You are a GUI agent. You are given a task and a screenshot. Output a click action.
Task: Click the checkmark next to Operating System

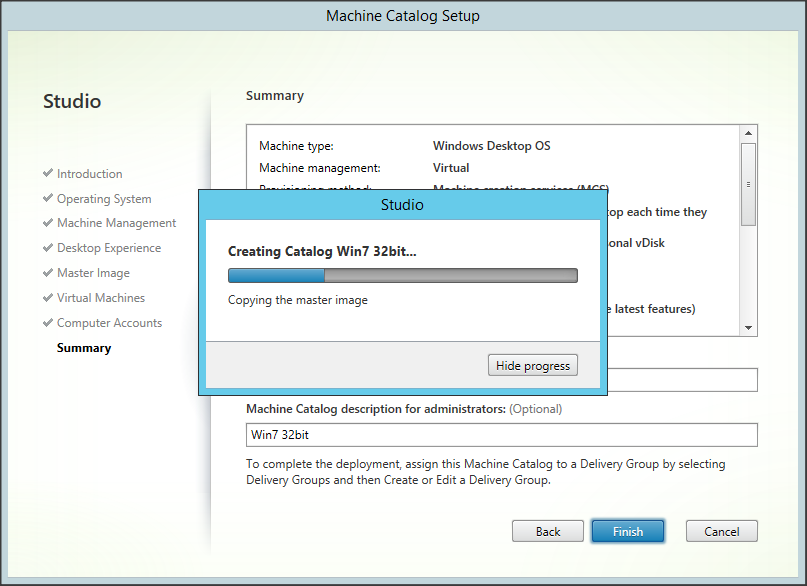tap(48, 198)
